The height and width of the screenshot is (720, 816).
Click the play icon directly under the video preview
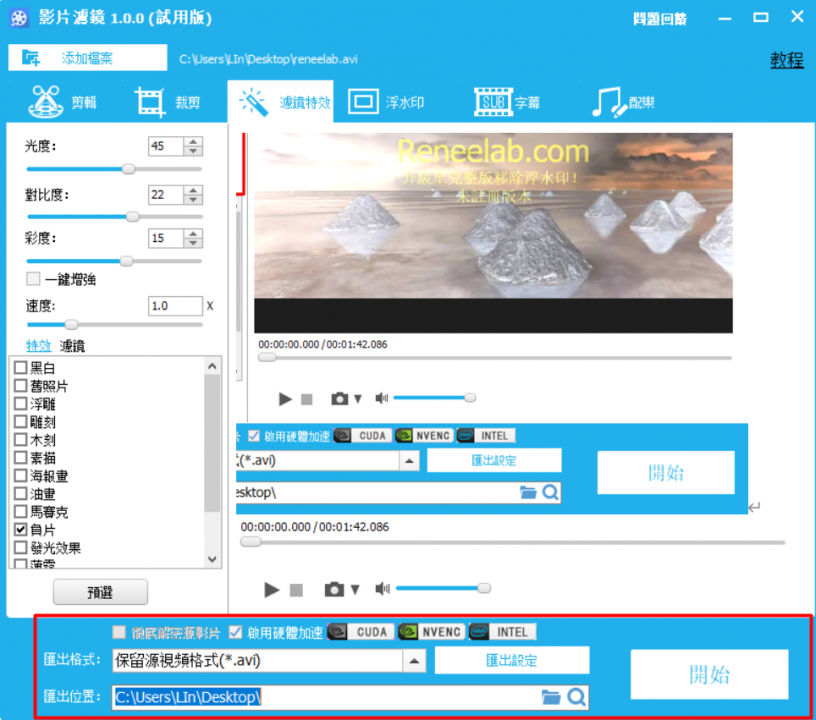pyautogui.click(x=285, y=399)
